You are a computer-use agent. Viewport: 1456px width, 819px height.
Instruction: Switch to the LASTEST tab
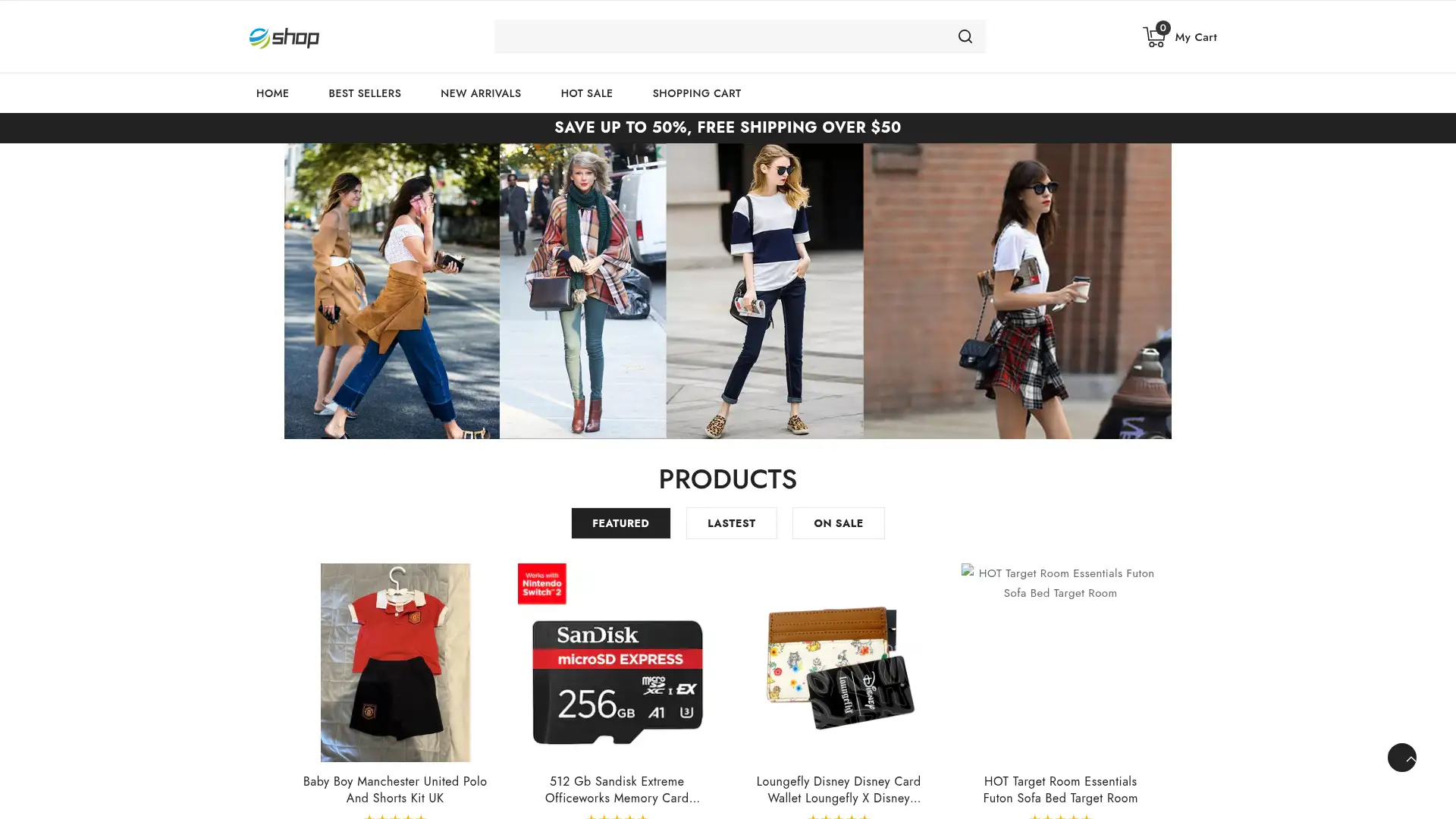(x=731, y=523)
